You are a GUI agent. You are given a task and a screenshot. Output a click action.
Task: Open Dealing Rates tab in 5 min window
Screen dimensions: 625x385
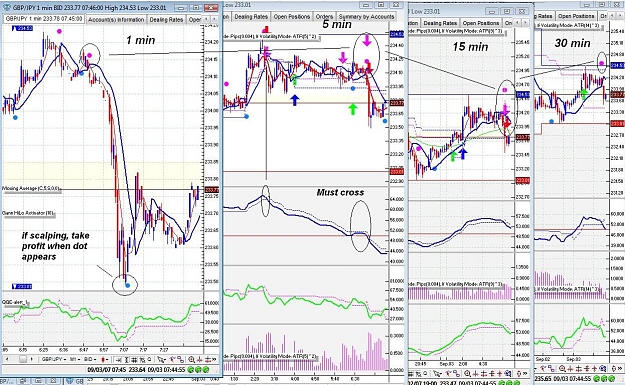251,17
